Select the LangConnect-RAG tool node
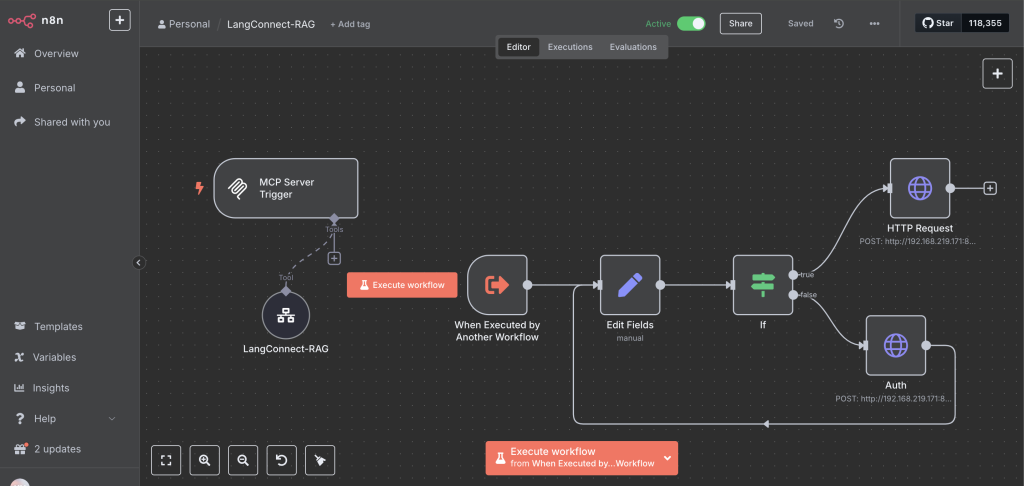 coord(285,316)
